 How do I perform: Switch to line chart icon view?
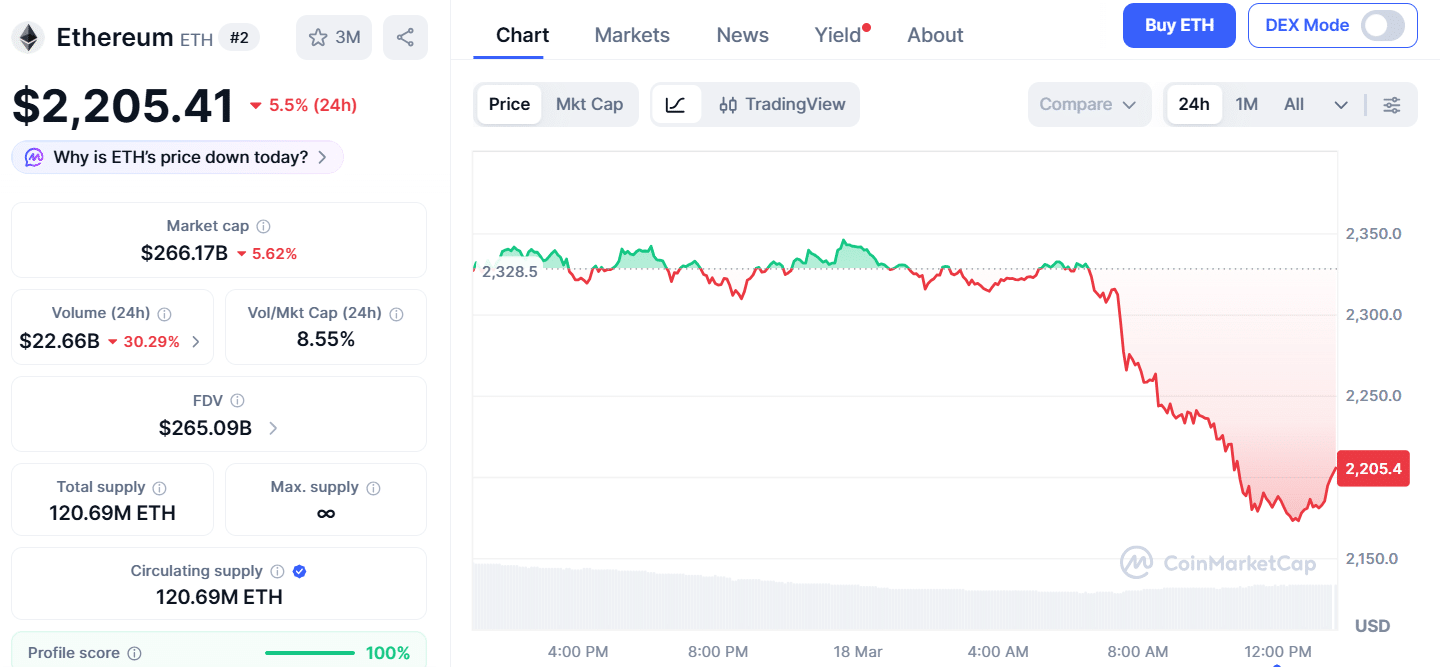676,105
